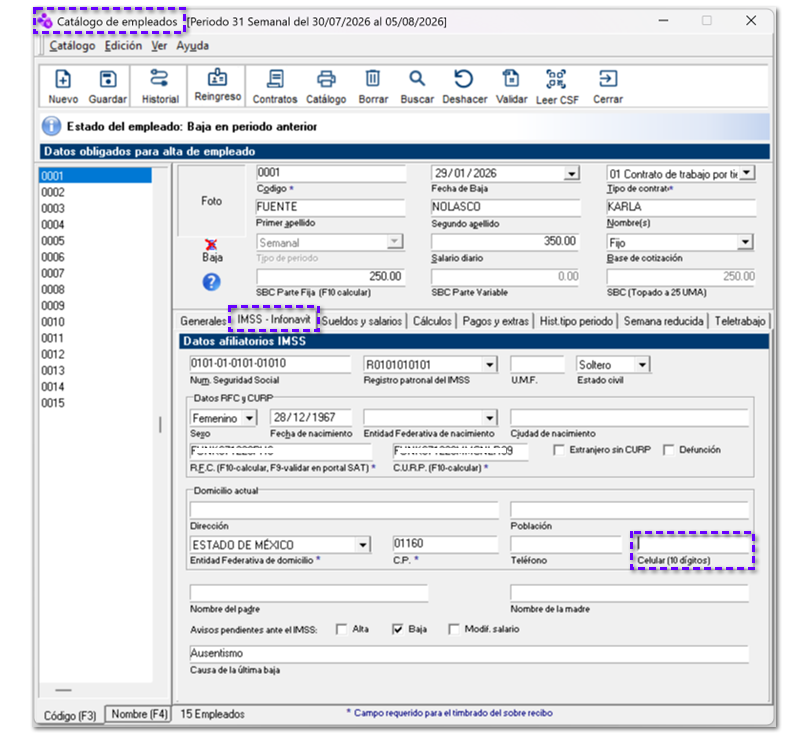Select employee 0002 in the list
The height and width of the screenshot is (736, 785).
pyautogui.click(x=95, y=192)
